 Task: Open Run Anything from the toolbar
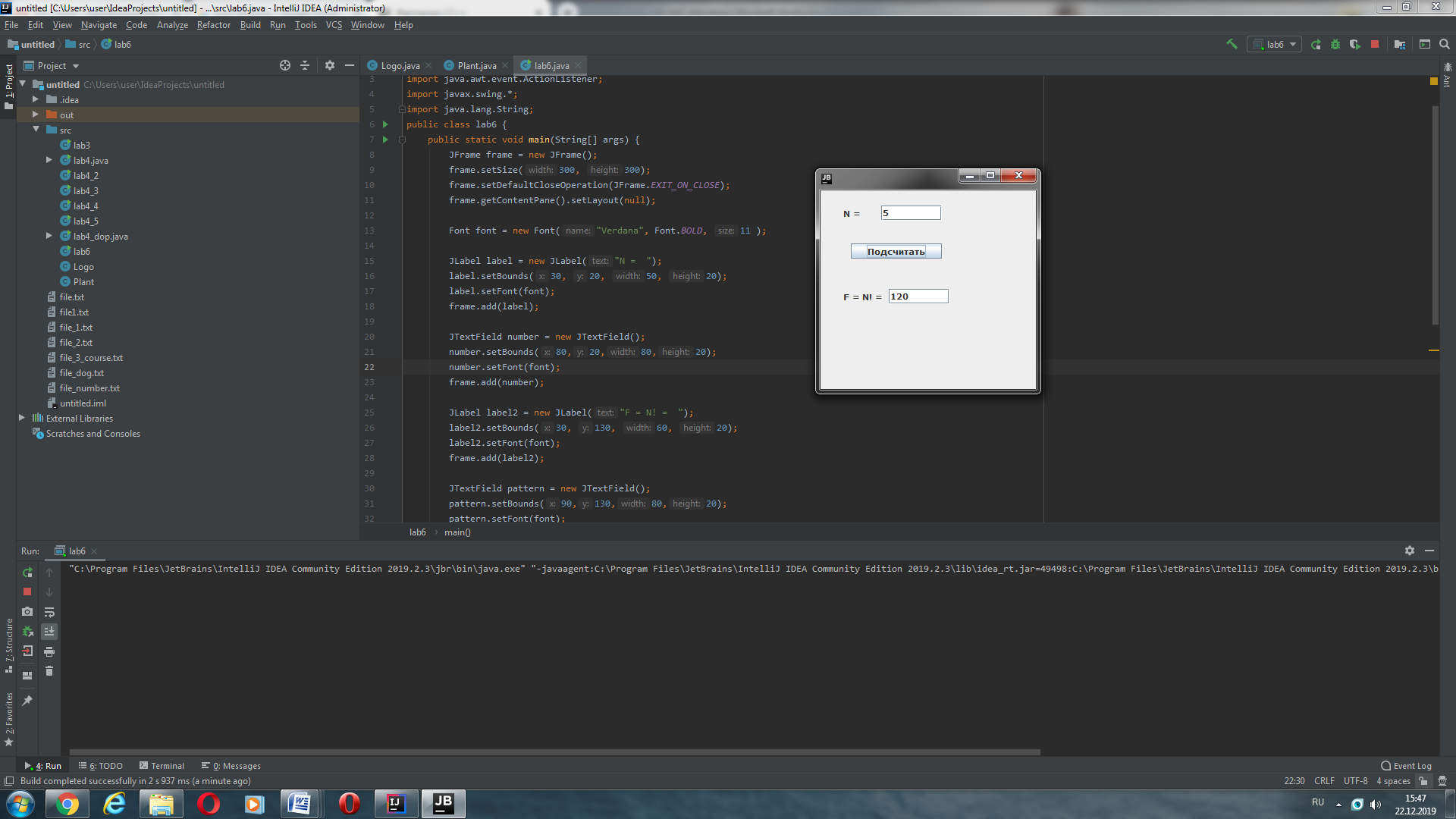1425,45
